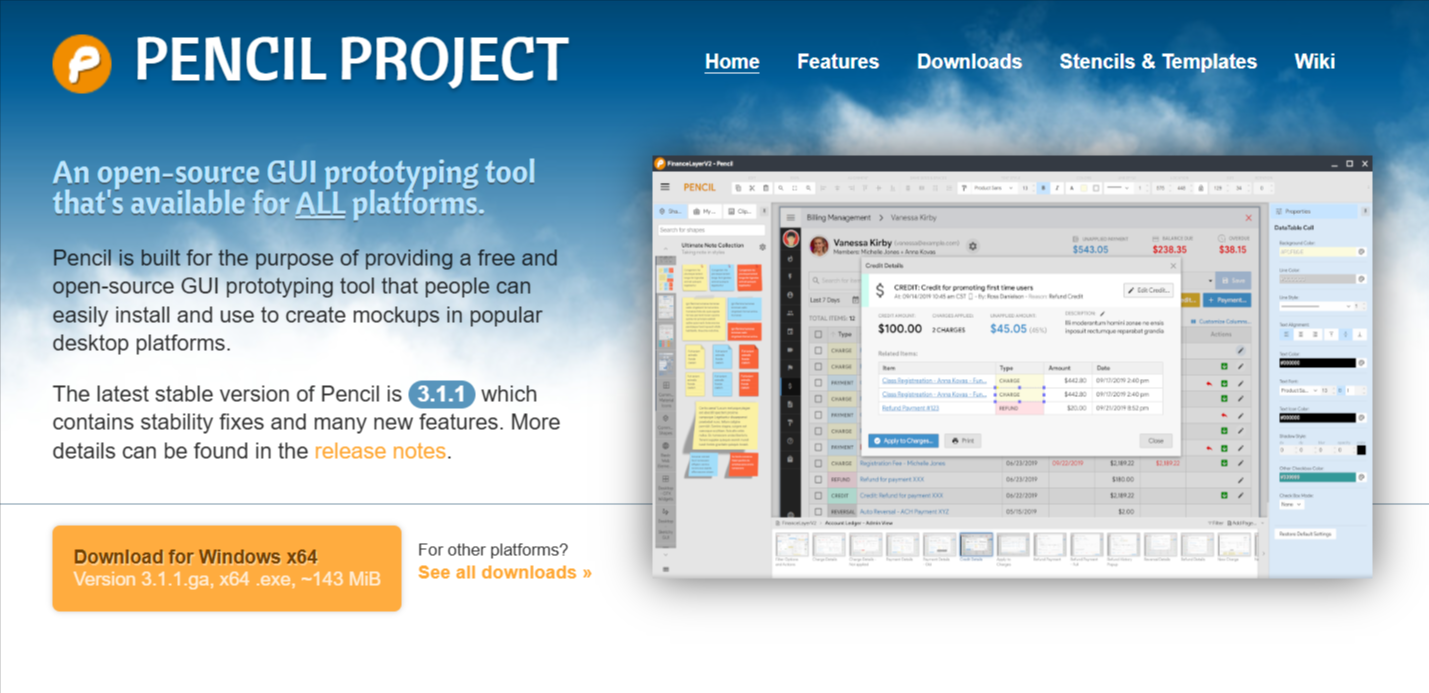Click the Apply to Charges... button
This screenshot has height=693, width=1429.
click(903, 441)
